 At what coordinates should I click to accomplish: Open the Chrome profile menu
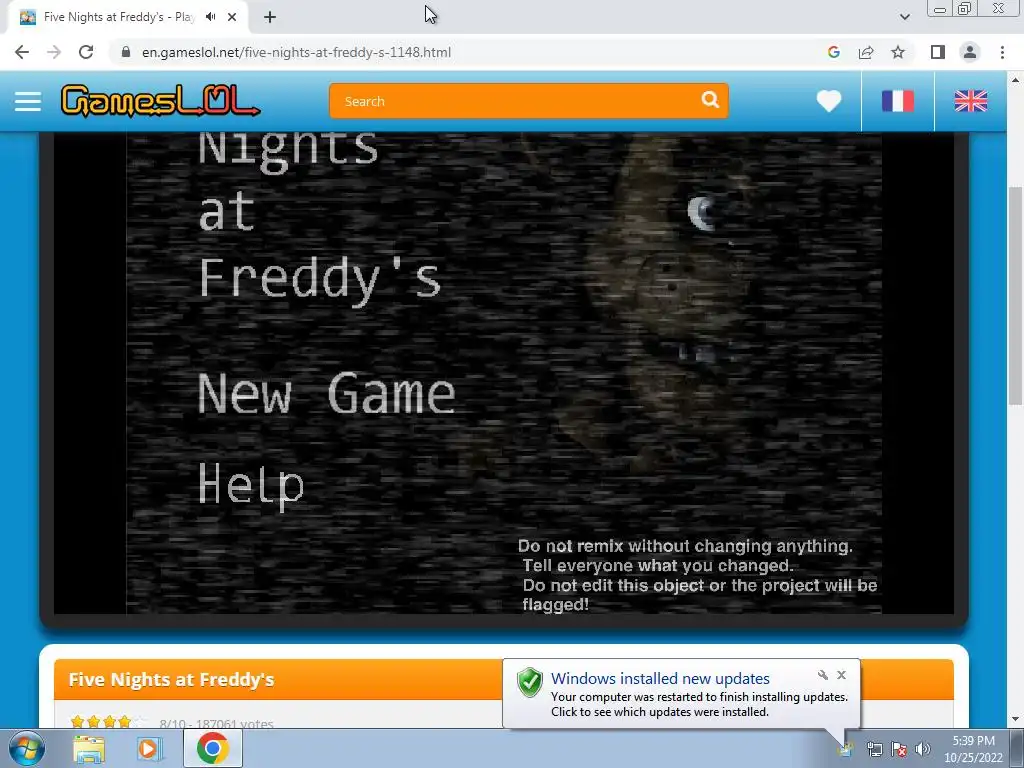(x=970, y=52)
